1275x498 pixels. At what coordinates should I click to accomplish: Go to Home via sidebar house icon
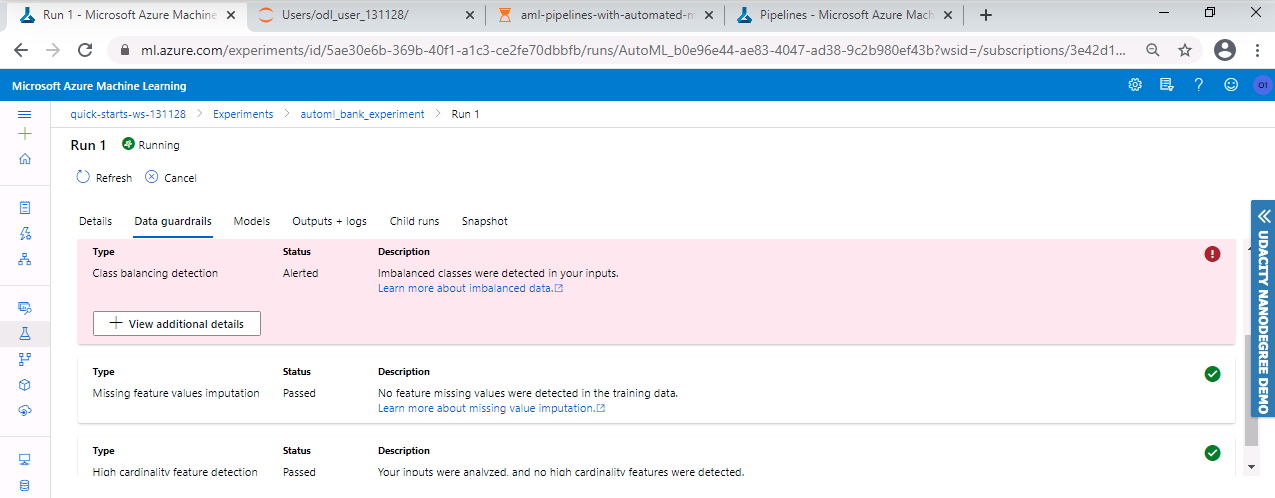[25, 158]
